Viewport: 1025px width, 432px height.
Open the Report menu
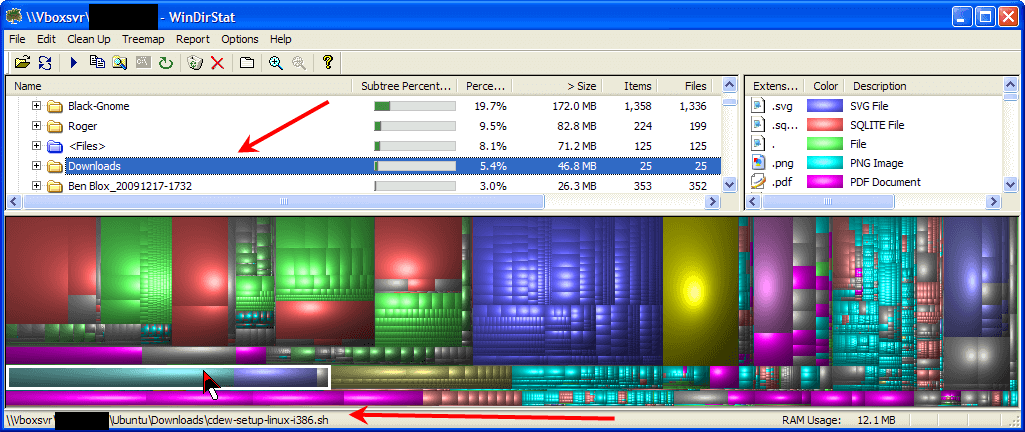pyautogui.click(x=193, y=39)
